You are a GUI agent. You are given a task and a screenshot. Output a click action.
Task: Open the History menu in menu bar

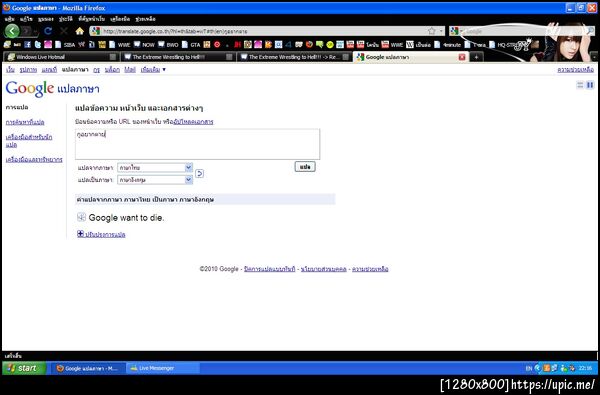pos(66,19)
